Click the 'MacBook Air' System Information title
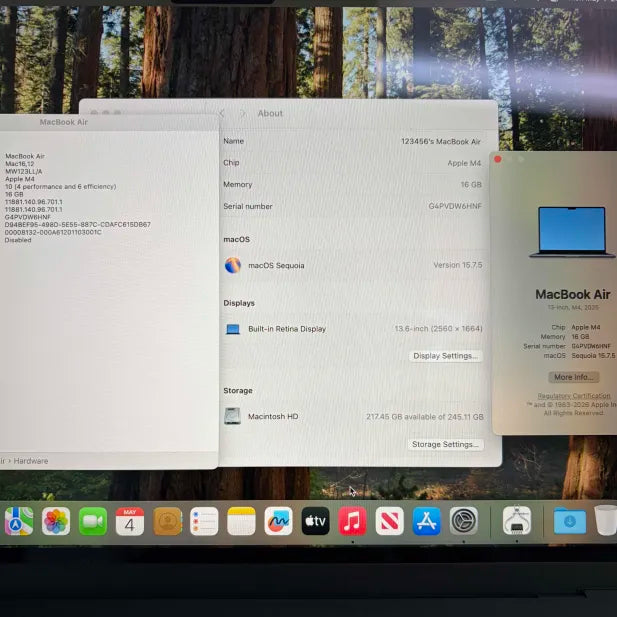The image size is (617, 617). pos(64,122)
